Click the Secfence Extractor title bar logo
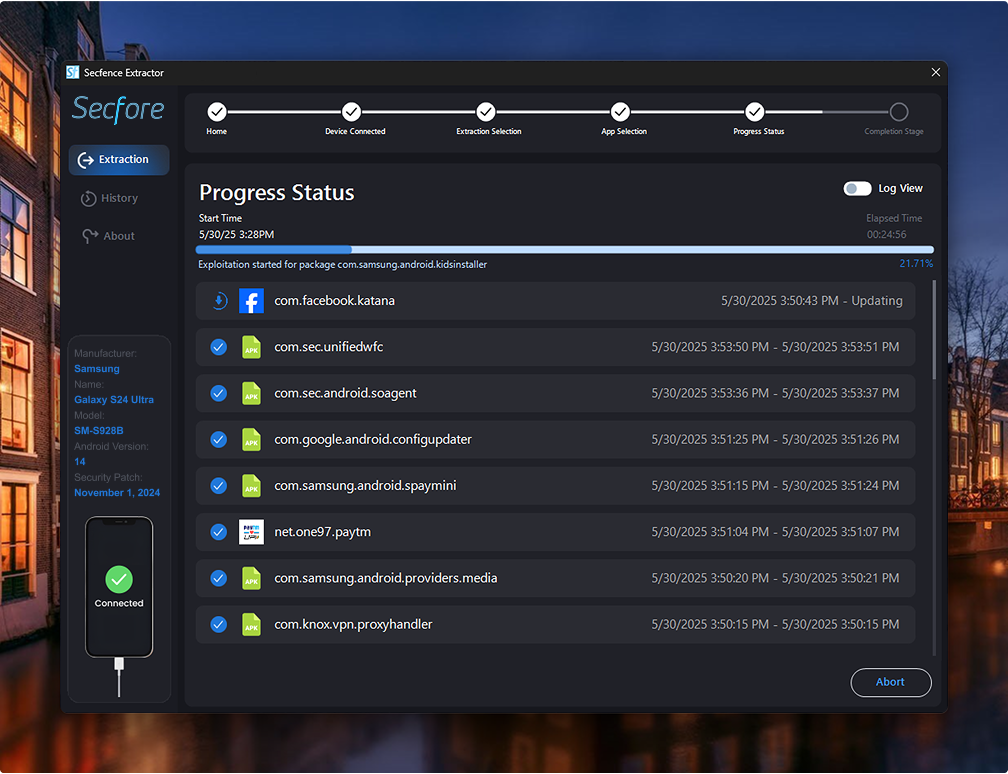This screenshot has width=1008, height=774. click(x=73, y=73)
